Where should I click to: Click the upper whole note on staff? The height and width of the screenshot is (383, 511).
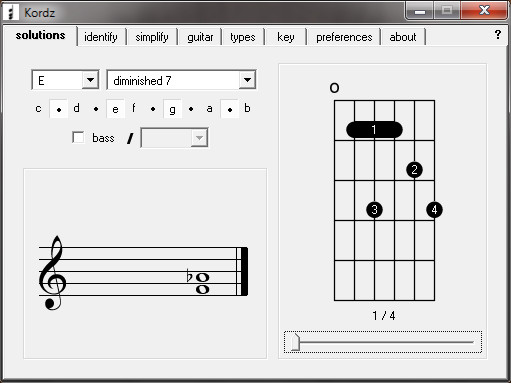[x=203, y=277]
